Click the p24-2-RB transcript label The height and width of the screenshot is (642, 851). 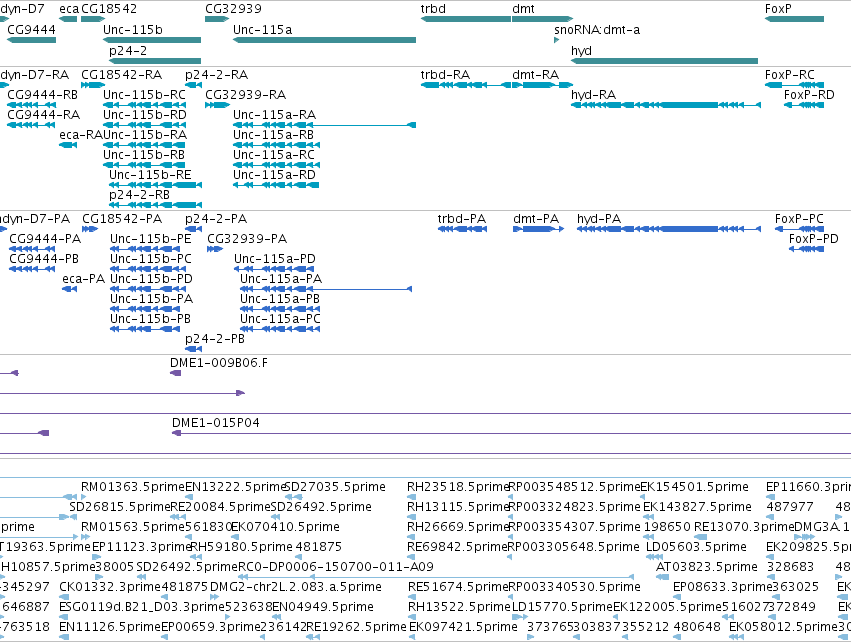tap(139, 195)
